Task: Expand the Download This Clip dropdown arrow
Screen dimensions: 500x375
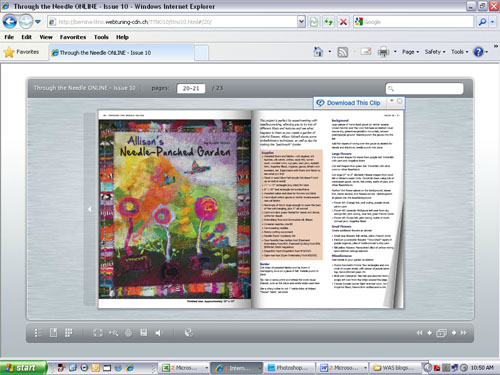Action: [392, 101]
